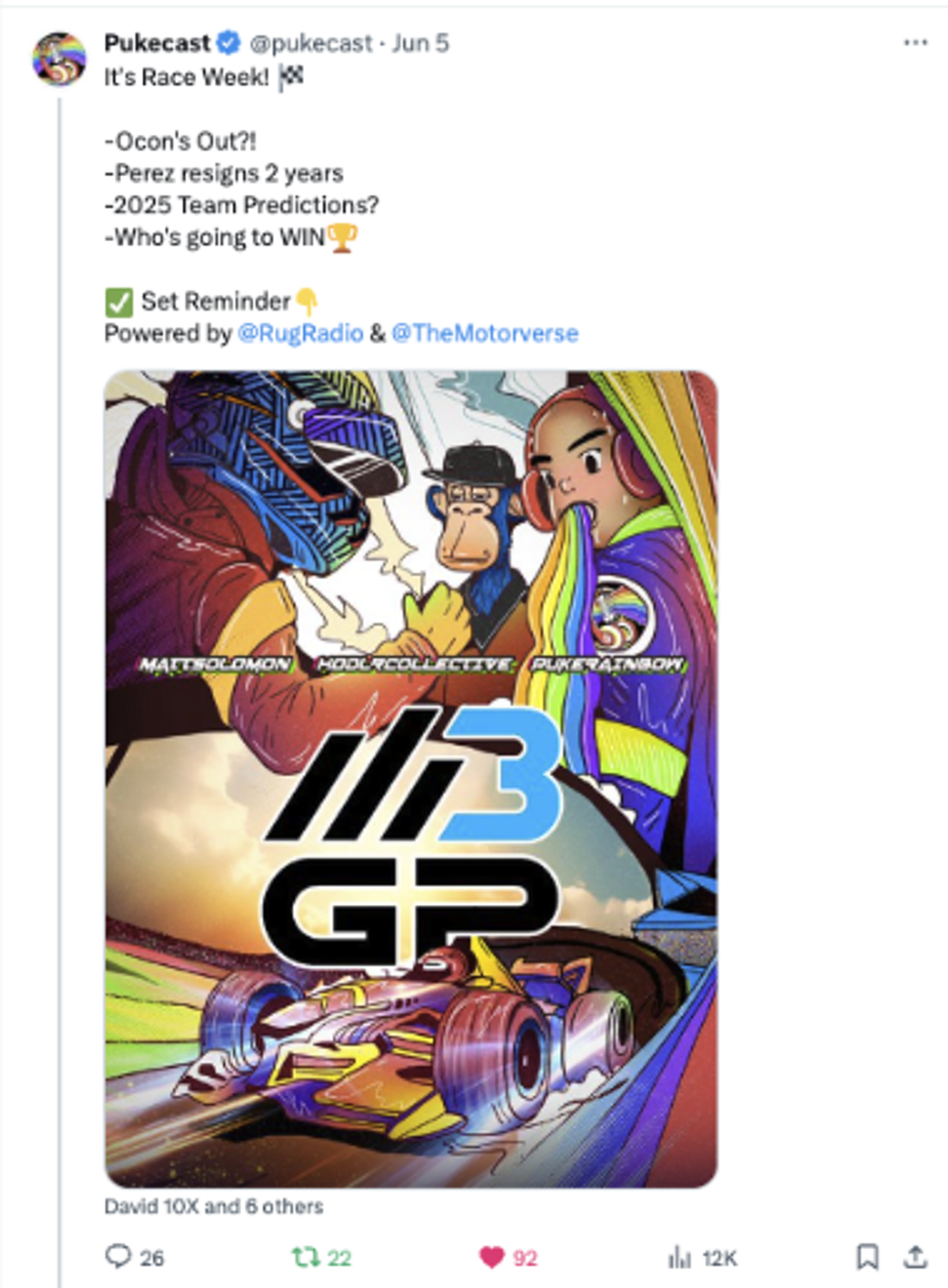
Task: Click the like count 92
Action: pyautogui.click(x=526, y=1259)
